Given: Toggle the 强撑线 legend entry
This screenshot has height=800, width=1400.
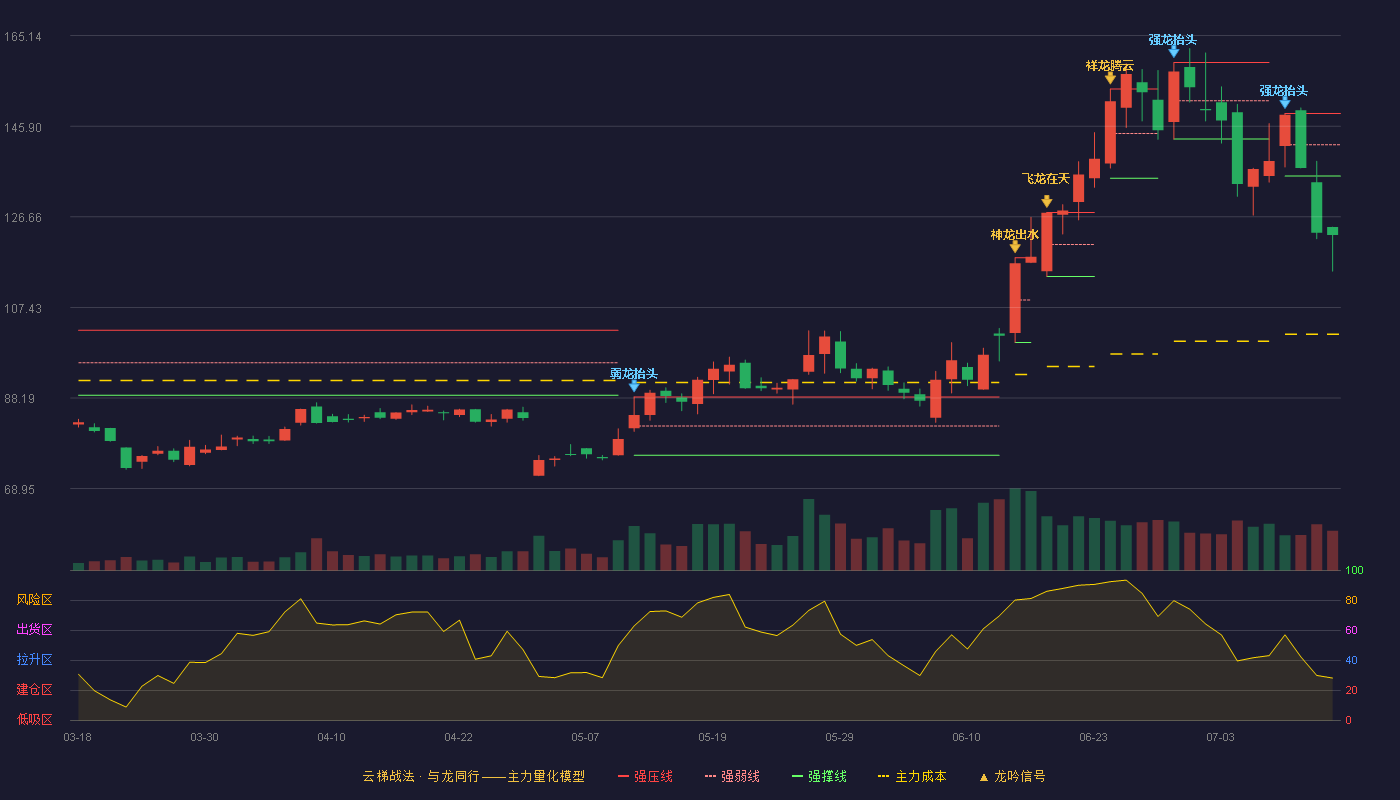Looking at the screenshot, I should pos(819,776).
